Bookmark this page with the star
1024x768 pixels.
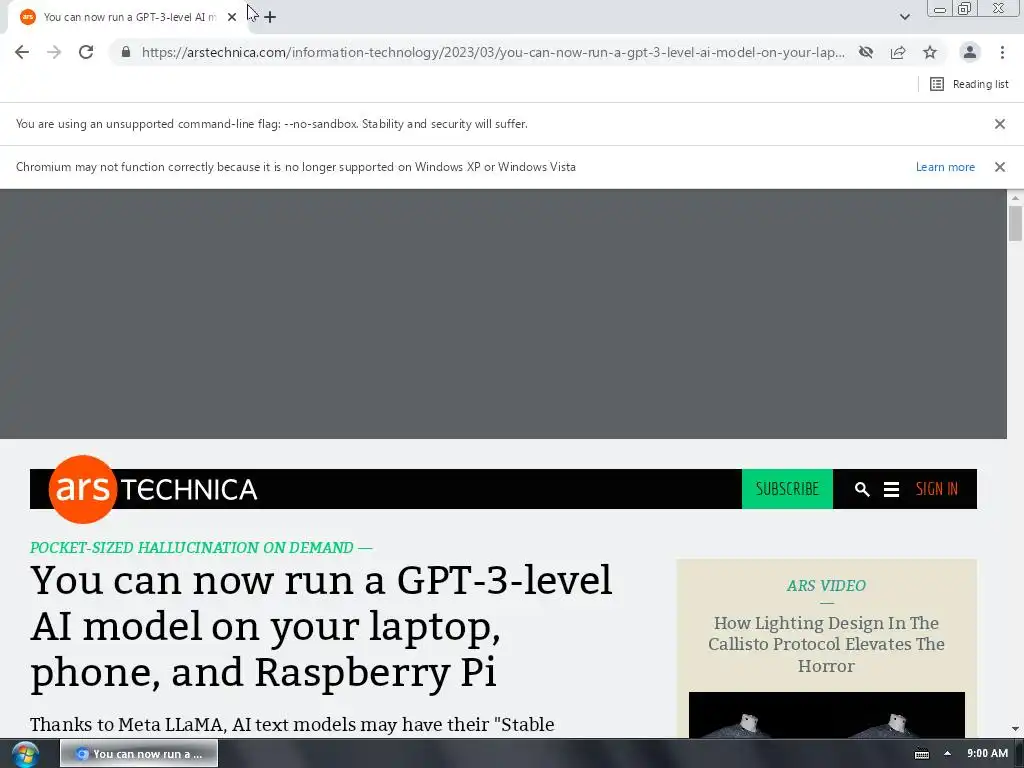[x=930, y=52]
